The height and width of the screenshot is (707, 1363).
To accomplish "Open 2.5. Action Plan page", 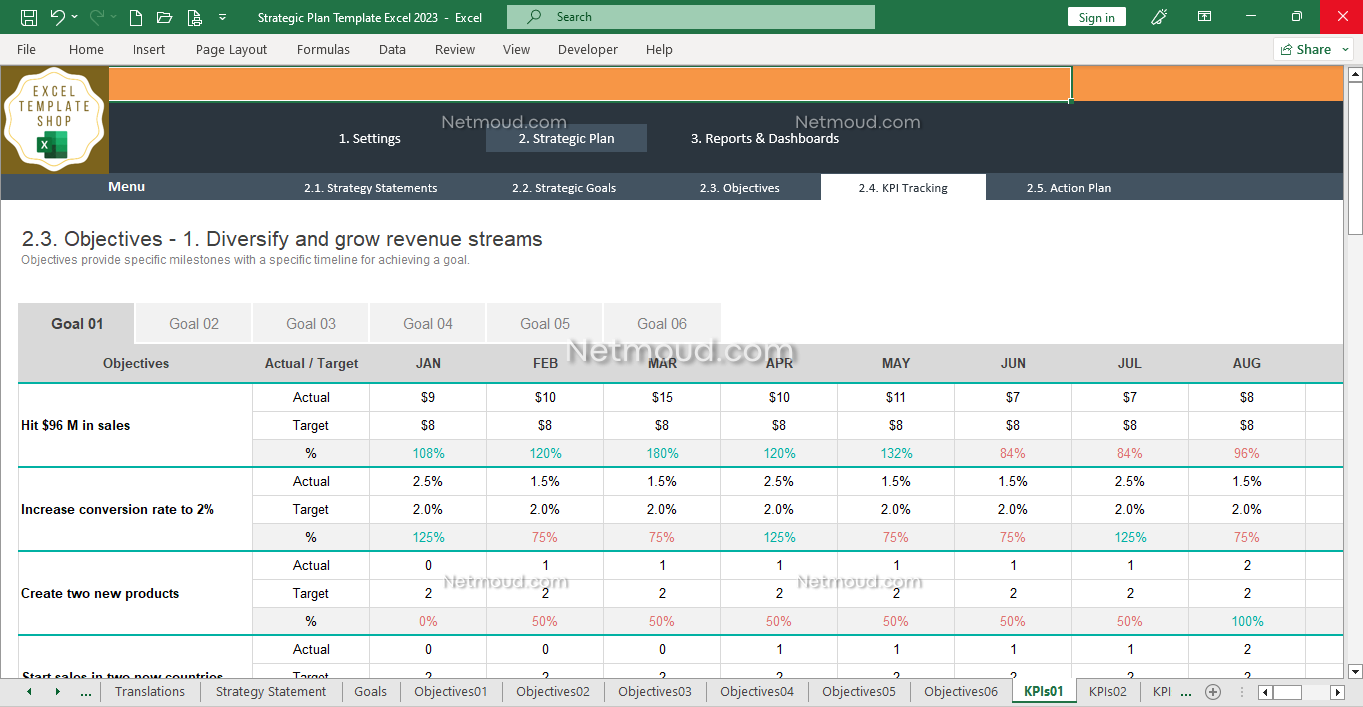I will 1069,188.
